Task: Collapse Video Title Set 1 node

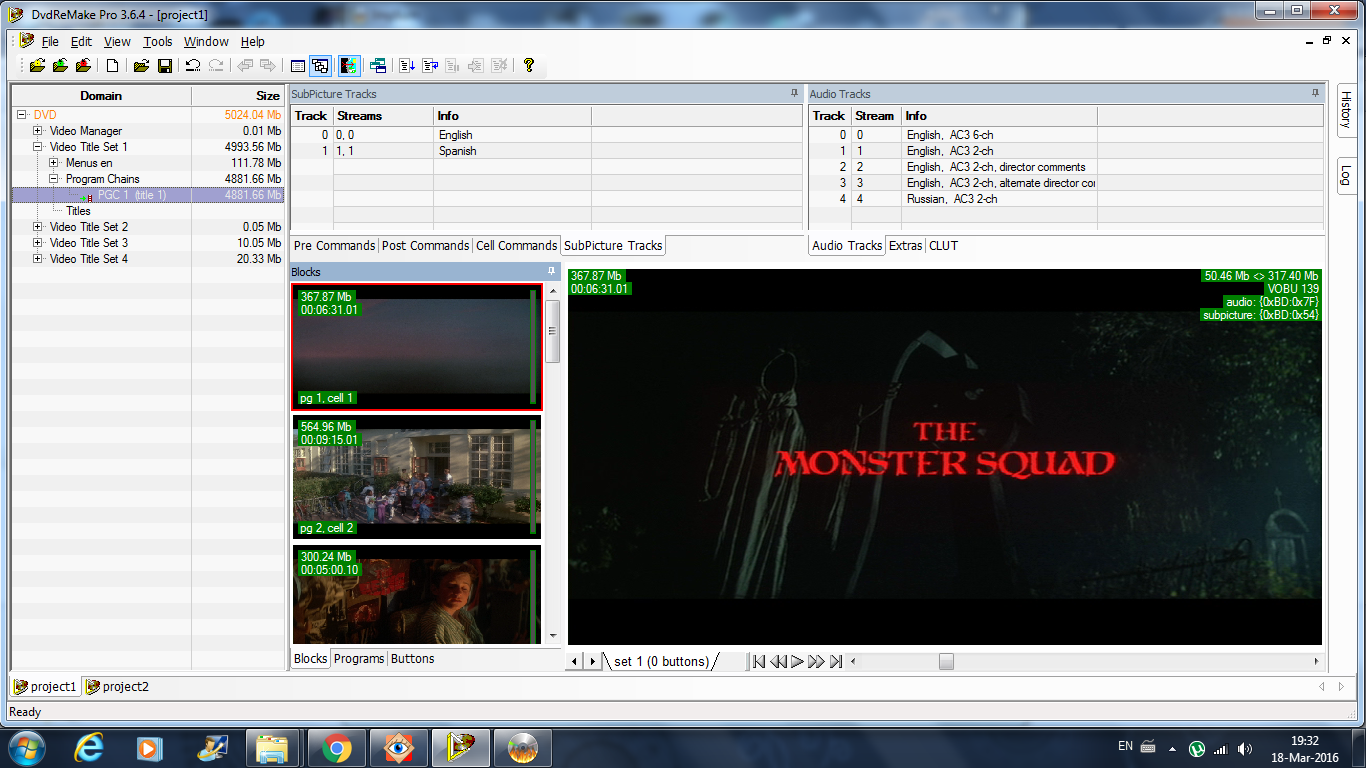Action: [38, 147]
